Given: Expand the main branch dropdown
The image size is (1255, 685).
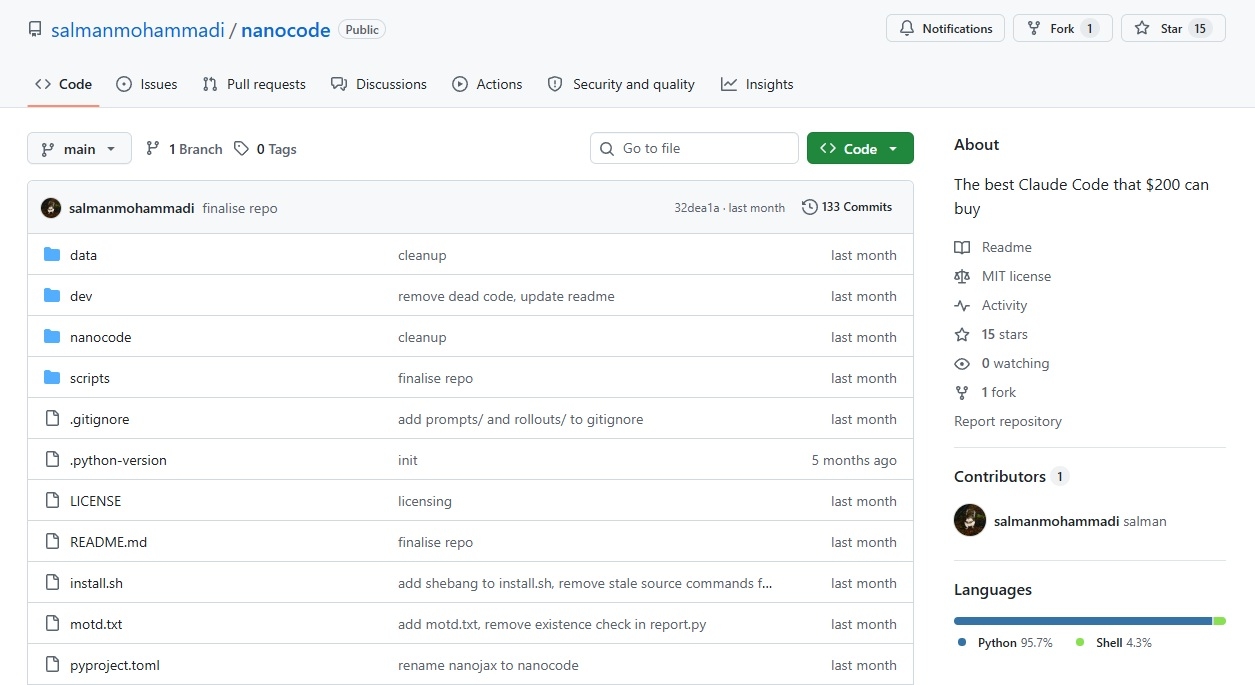Looking at the screenshot, I should [x=79, y=149].
